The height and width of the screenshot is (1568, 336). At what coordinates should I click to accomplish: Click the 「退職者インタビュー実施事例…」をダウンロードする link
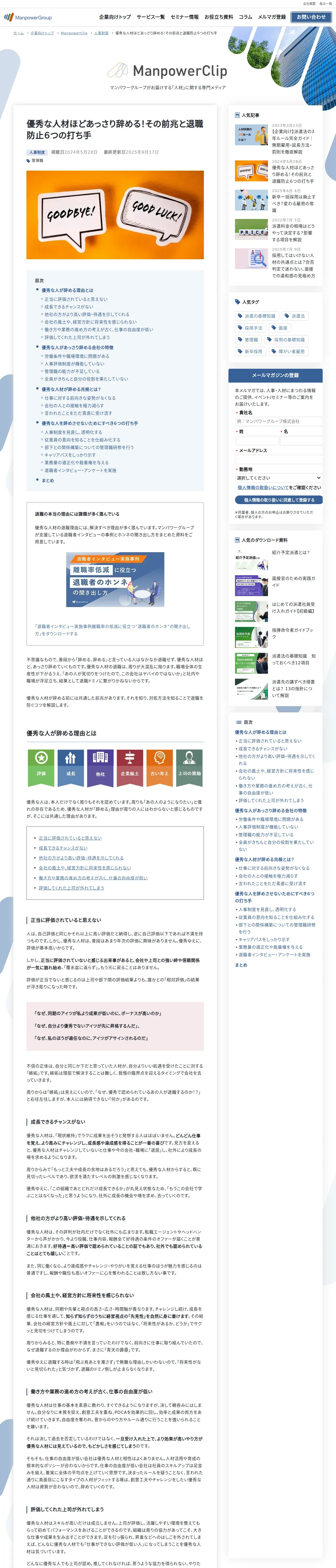pyautogui.click(x=112, y=630)
